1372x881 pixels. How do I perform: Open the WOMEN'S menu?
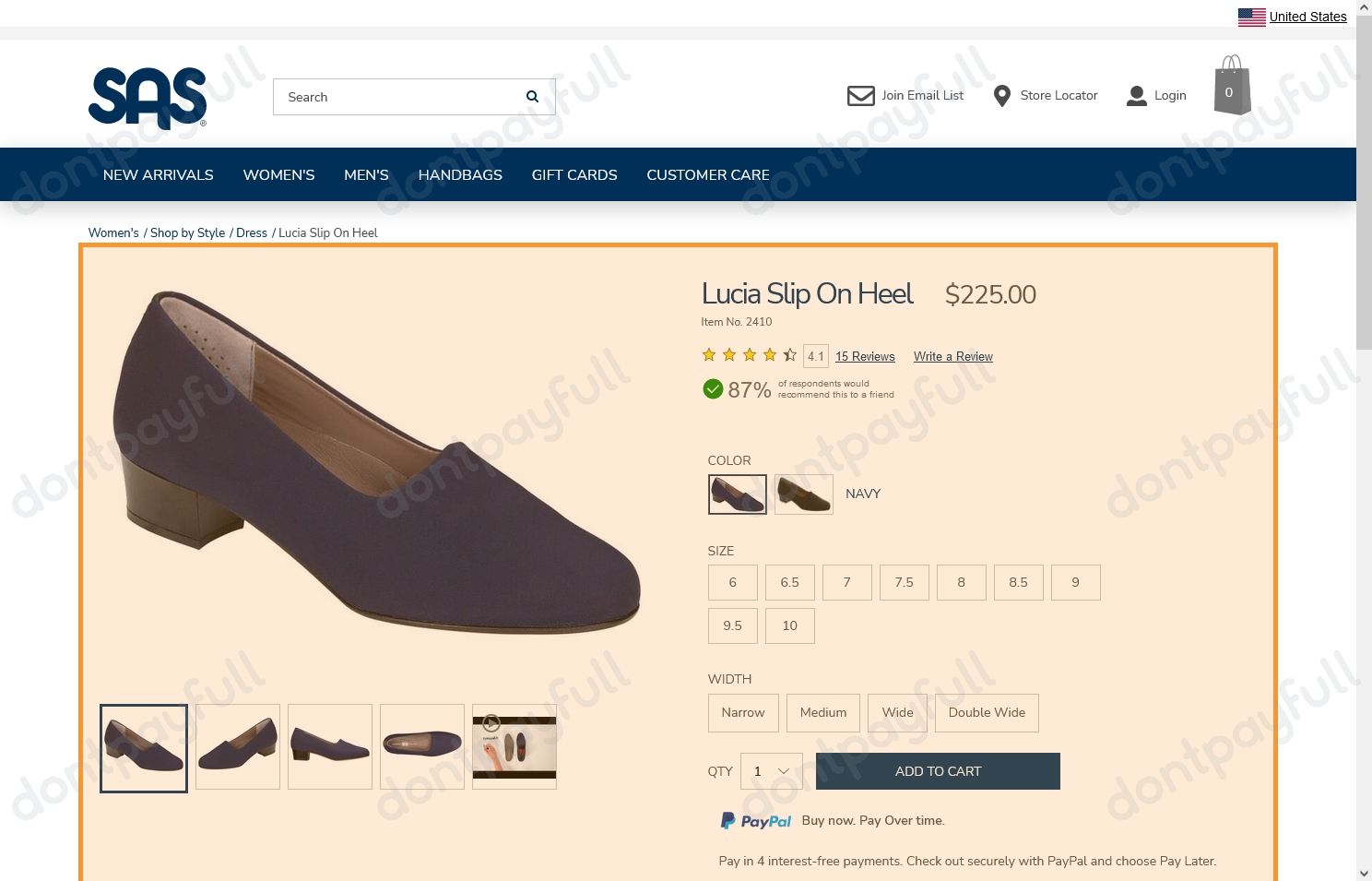click(x=278, y=174)
